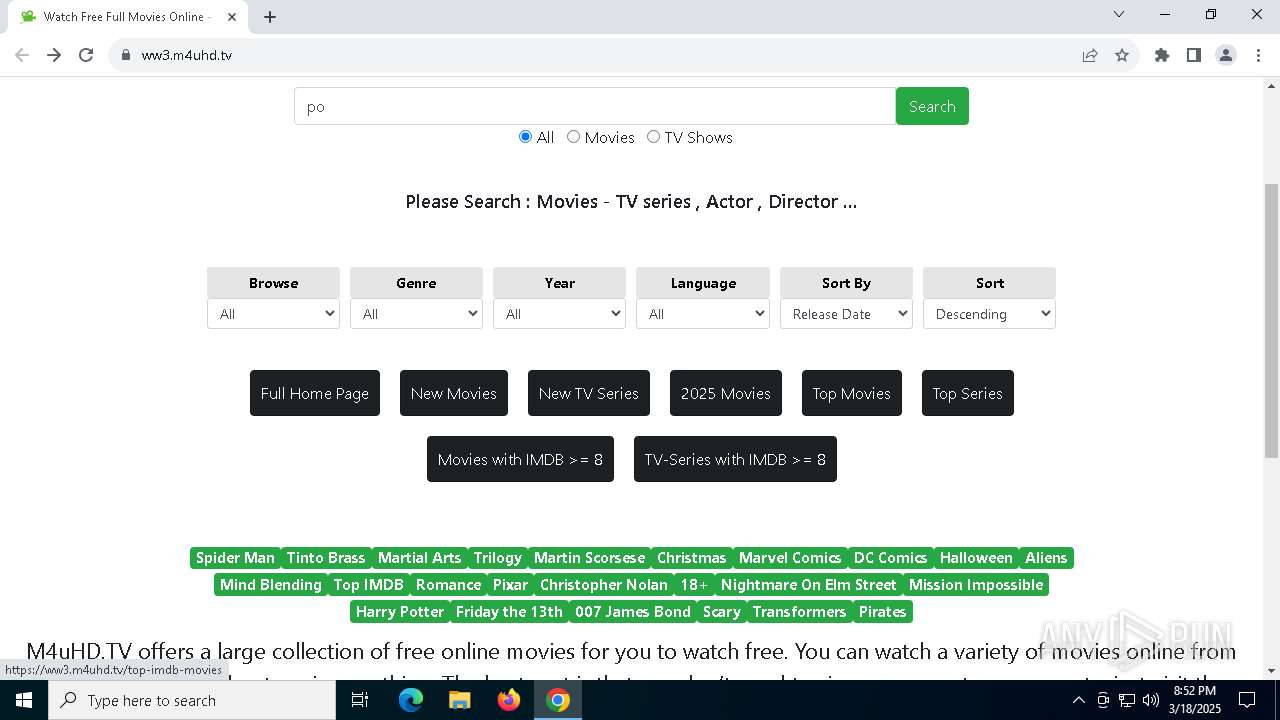Click the Top Series button
Image resolution: width=1280 pixels, height=720 pixels.
(x=968, y=393)
